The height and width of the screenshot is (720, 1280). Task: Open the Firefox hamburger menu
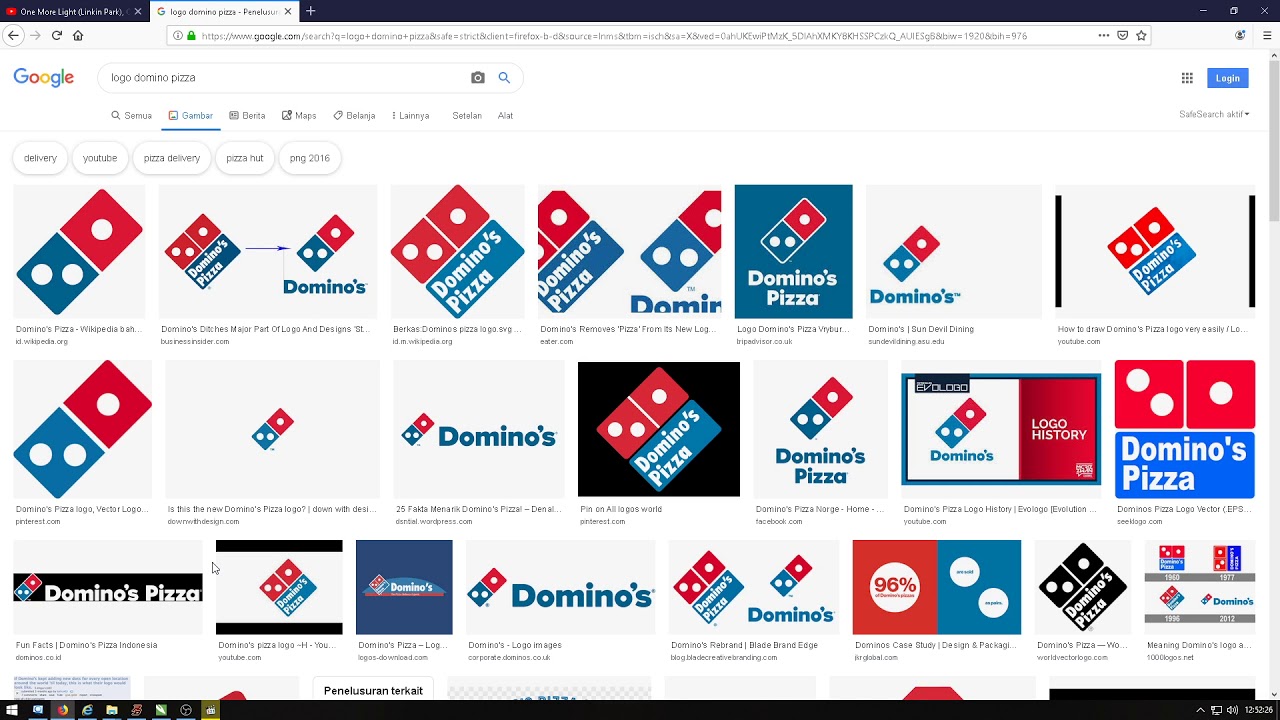1267,35
